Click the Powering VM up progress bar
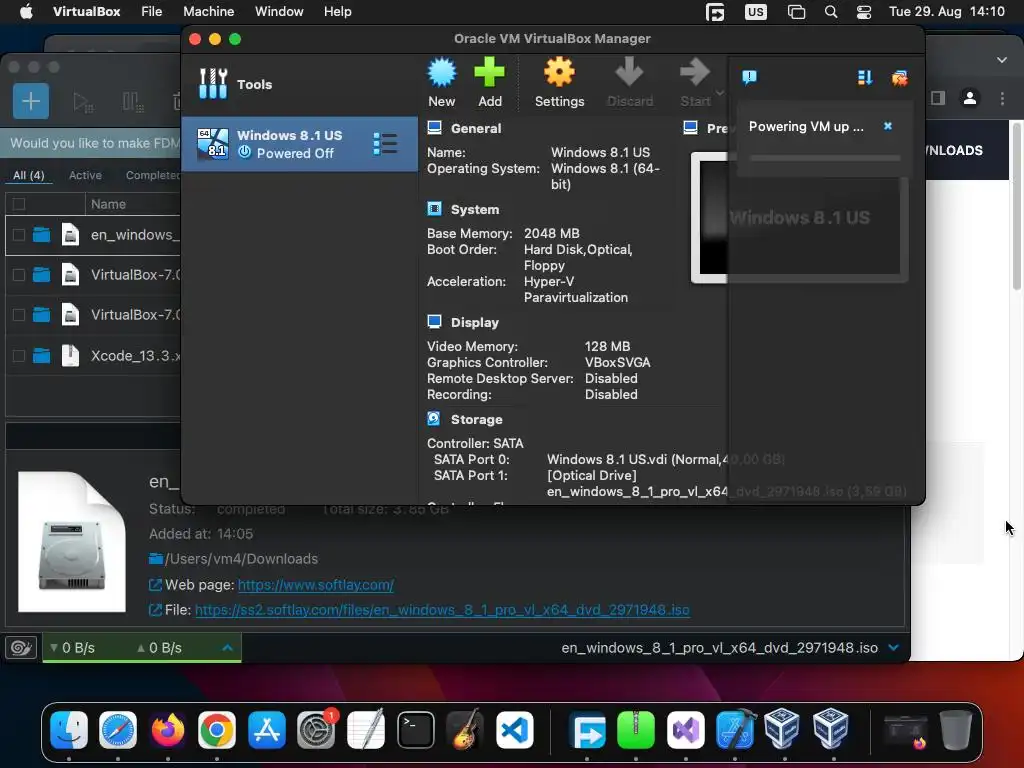Viewport: 1024px width, 768px height. tap(825, 158)
